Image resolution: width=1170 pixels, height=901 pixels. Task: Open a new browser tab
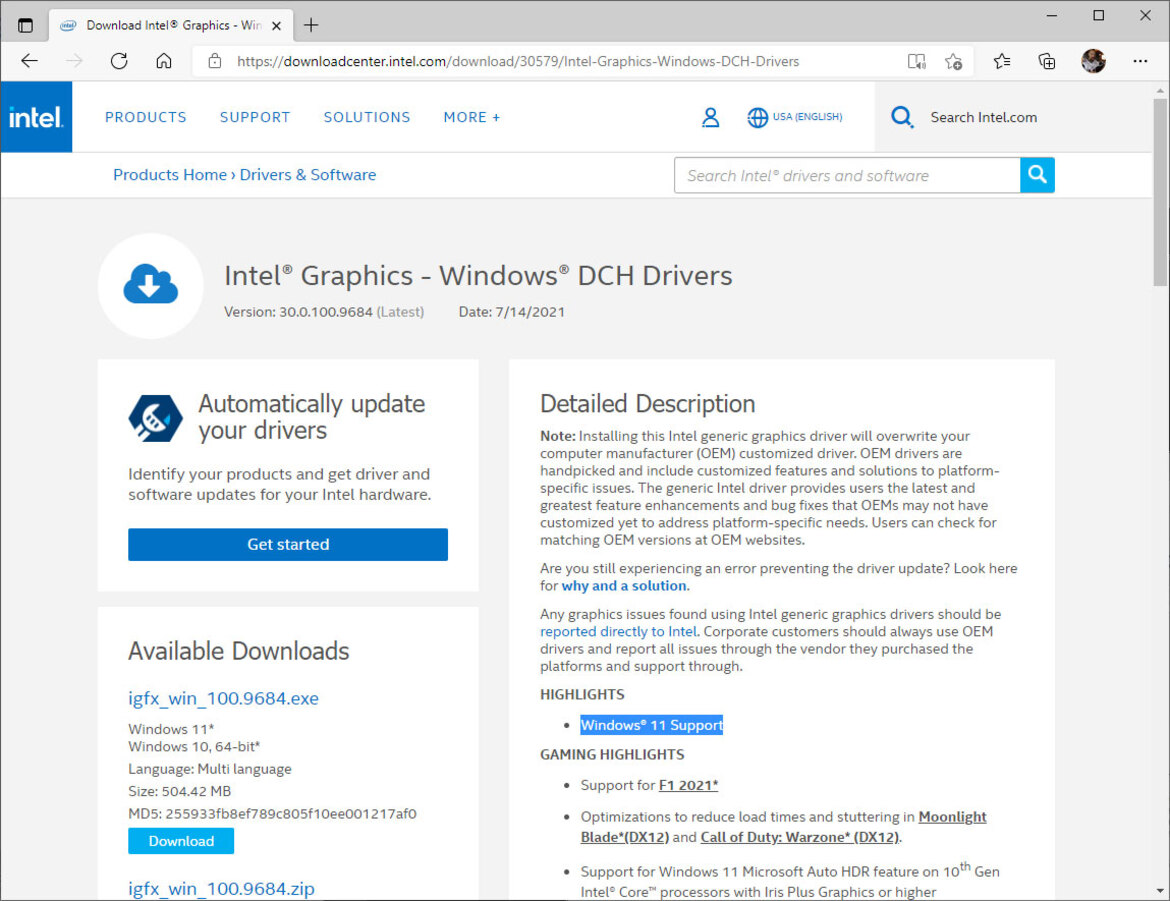click(x=311, y=25)
